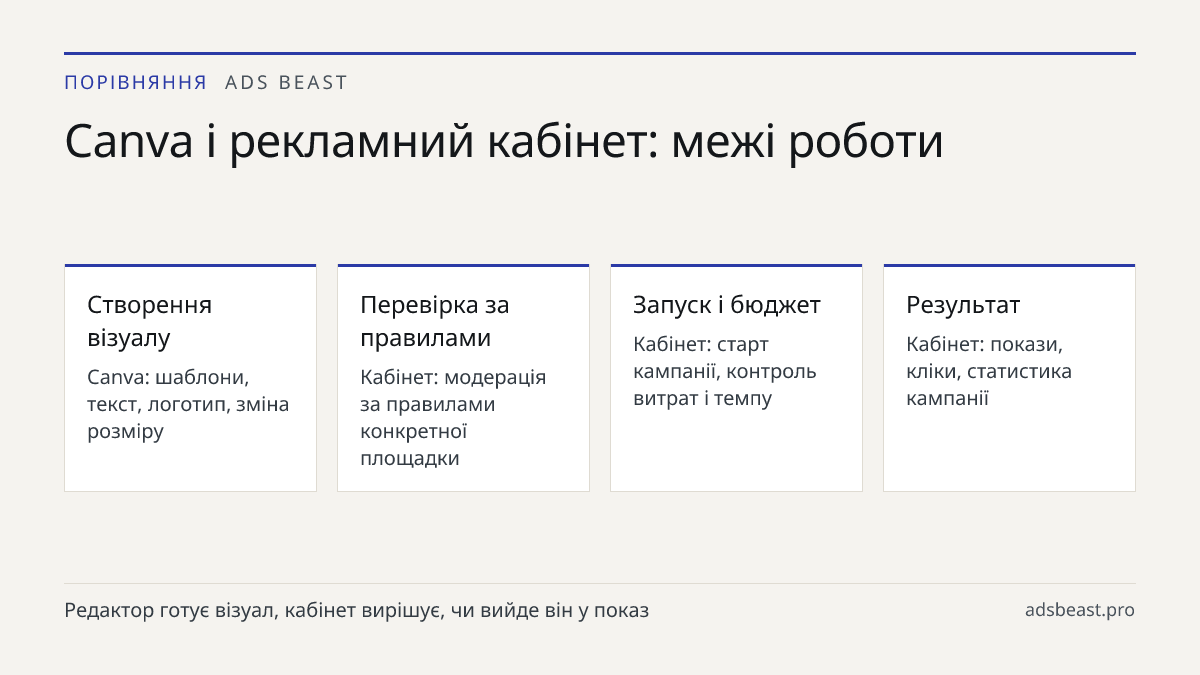The width and height of the screenshot is (1200, 675).
Task: Select the 'Перевірка за правилами' card title
Action: pyautogui.click(x=435, y=321)
